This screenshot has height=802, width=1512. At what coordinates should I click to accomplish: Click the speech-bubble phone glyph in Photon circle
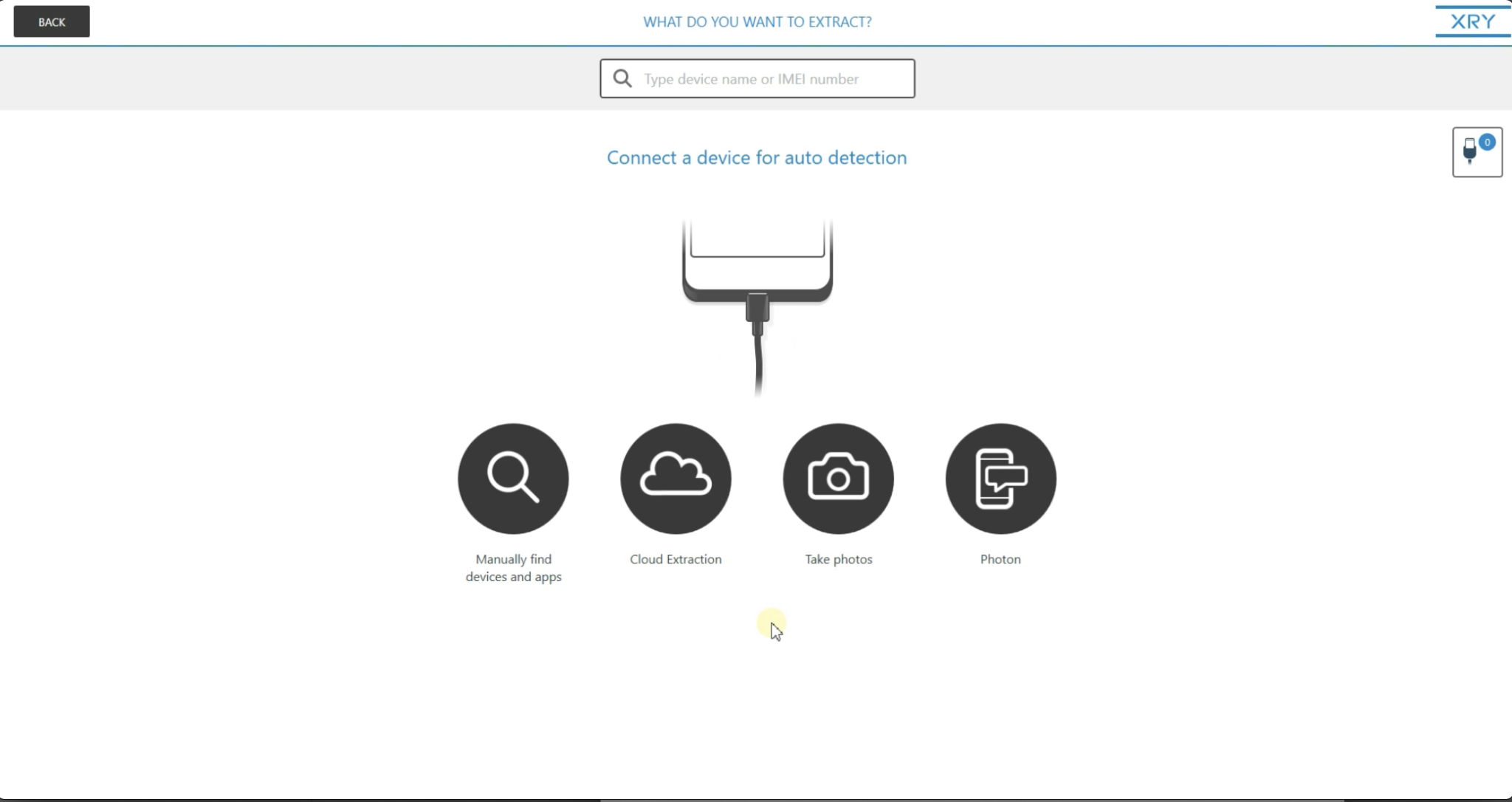[1000, 479]
